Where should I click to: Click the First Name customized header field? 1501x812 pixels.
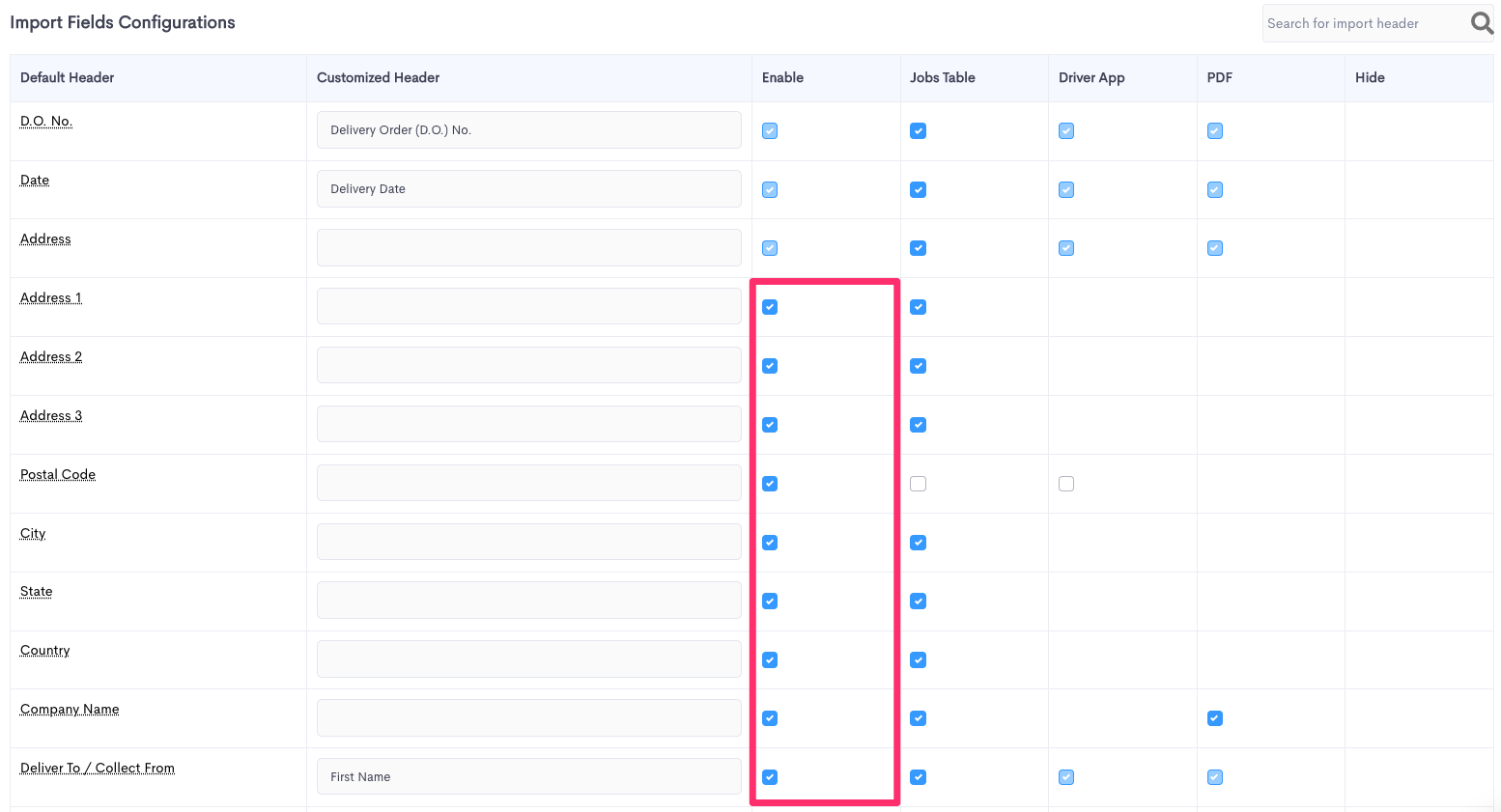(x=528, y=777)
